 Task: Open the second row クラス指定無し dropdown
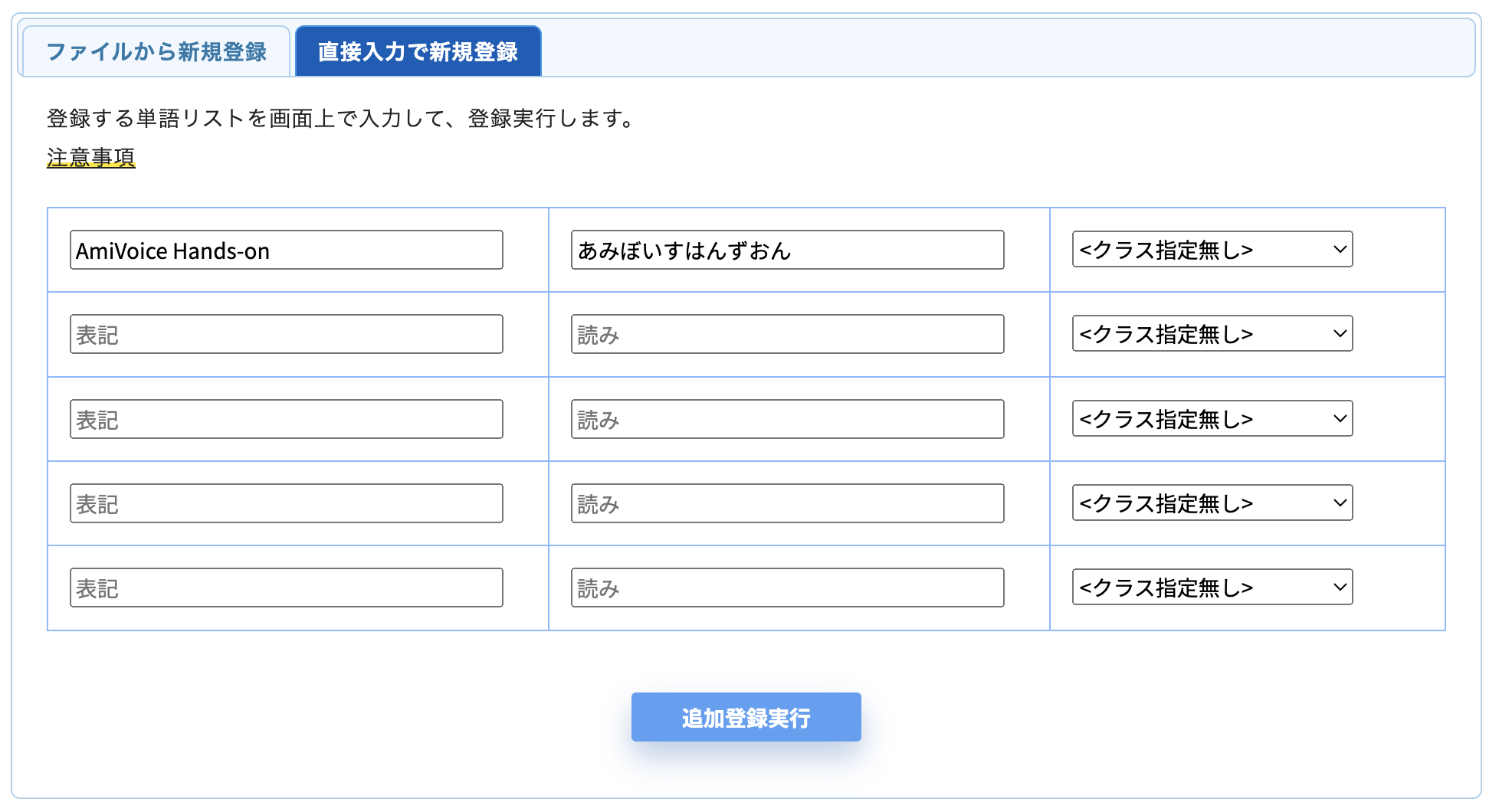click(1212, 334)
